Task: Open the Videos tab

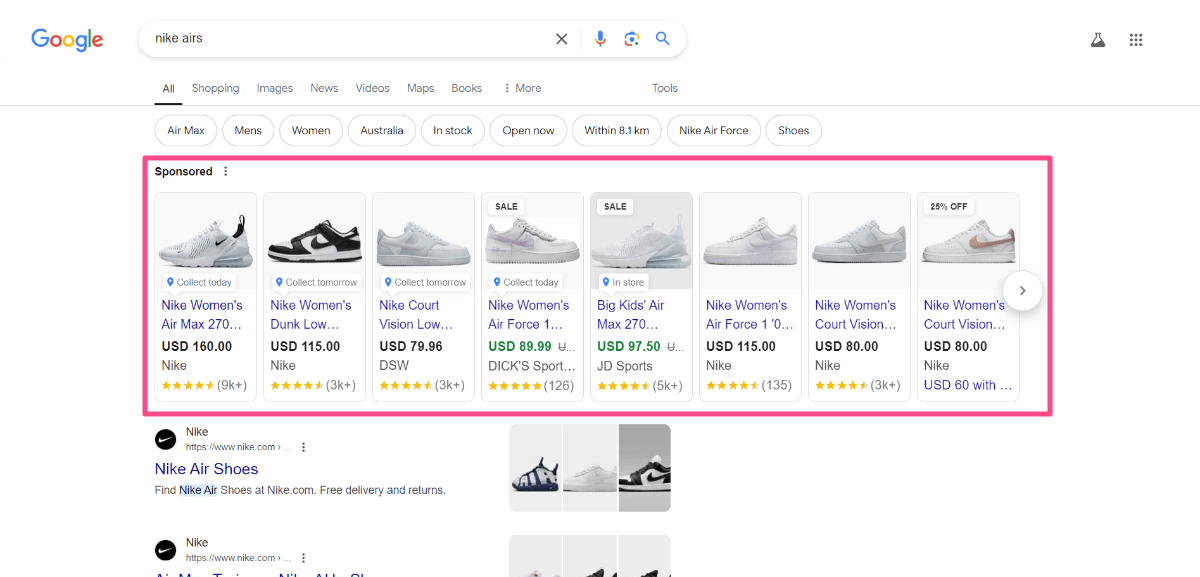Action: [x=373, y=88]
